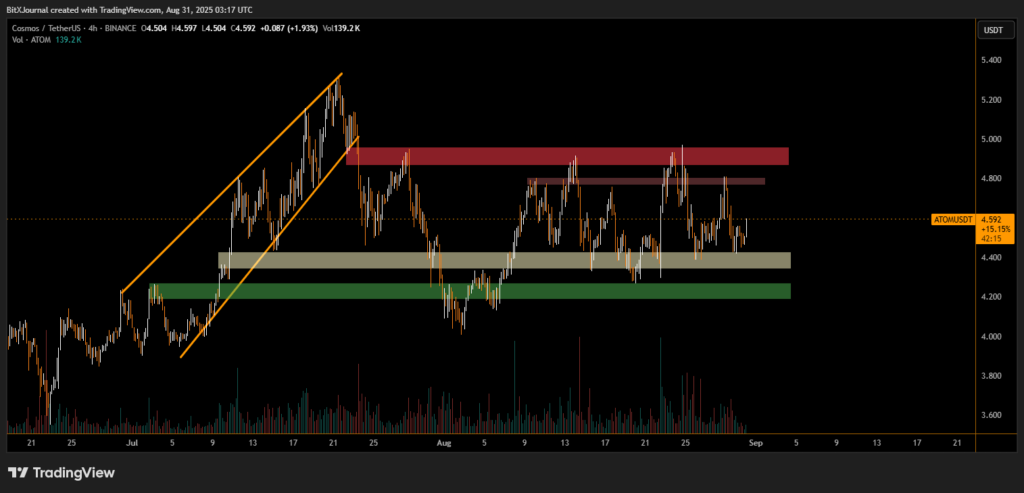Click the Vol · ATOM indicator legend
This screenshot has height=493, width=1024.
click(32, 40)
